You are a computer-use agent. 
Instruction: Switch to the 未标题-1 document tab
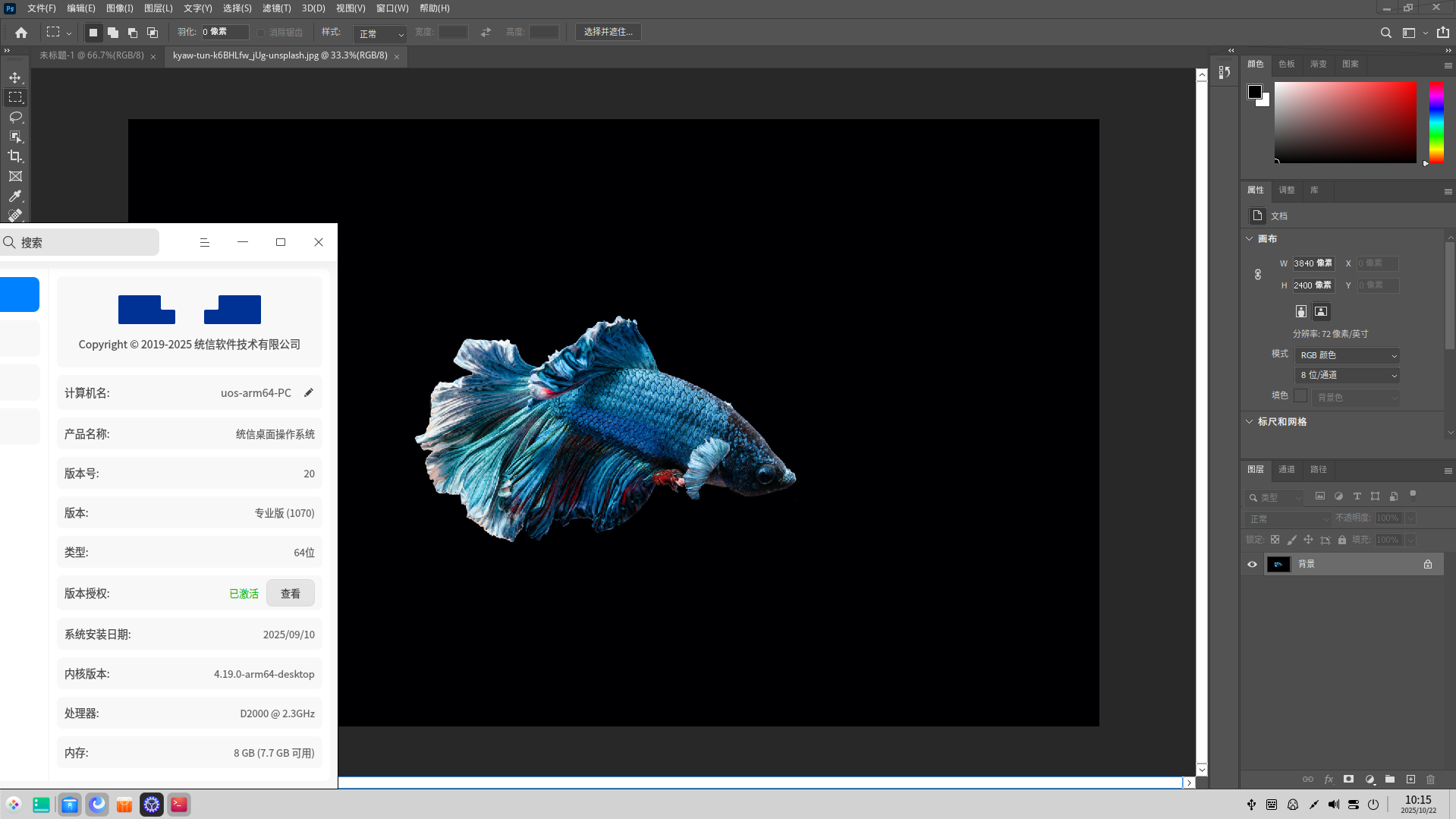92,55
